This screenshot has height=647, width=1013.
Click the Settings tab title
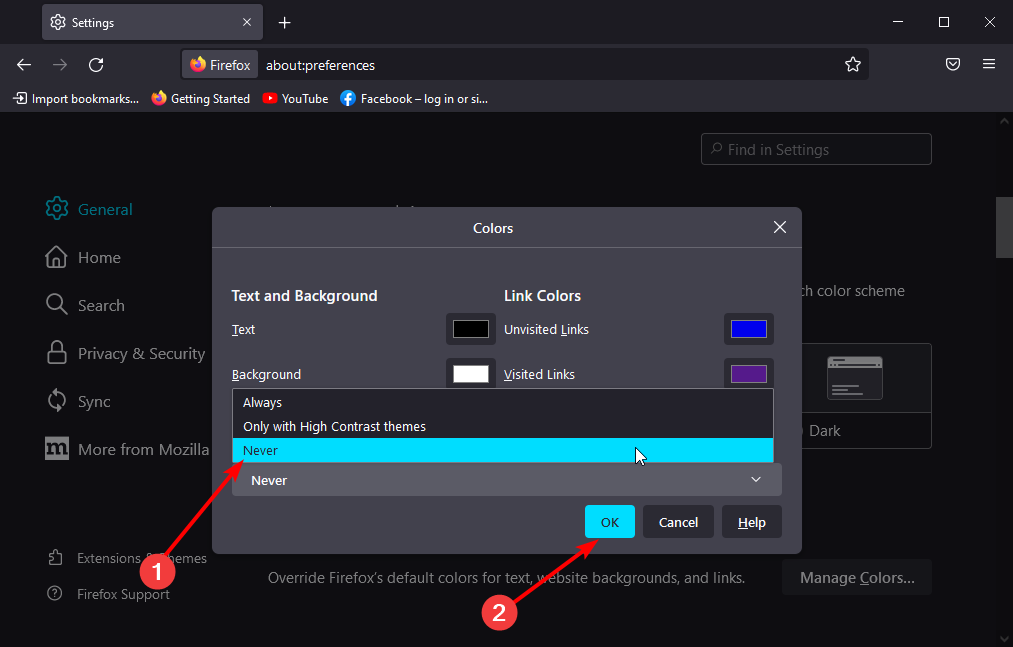coord(93,23)
